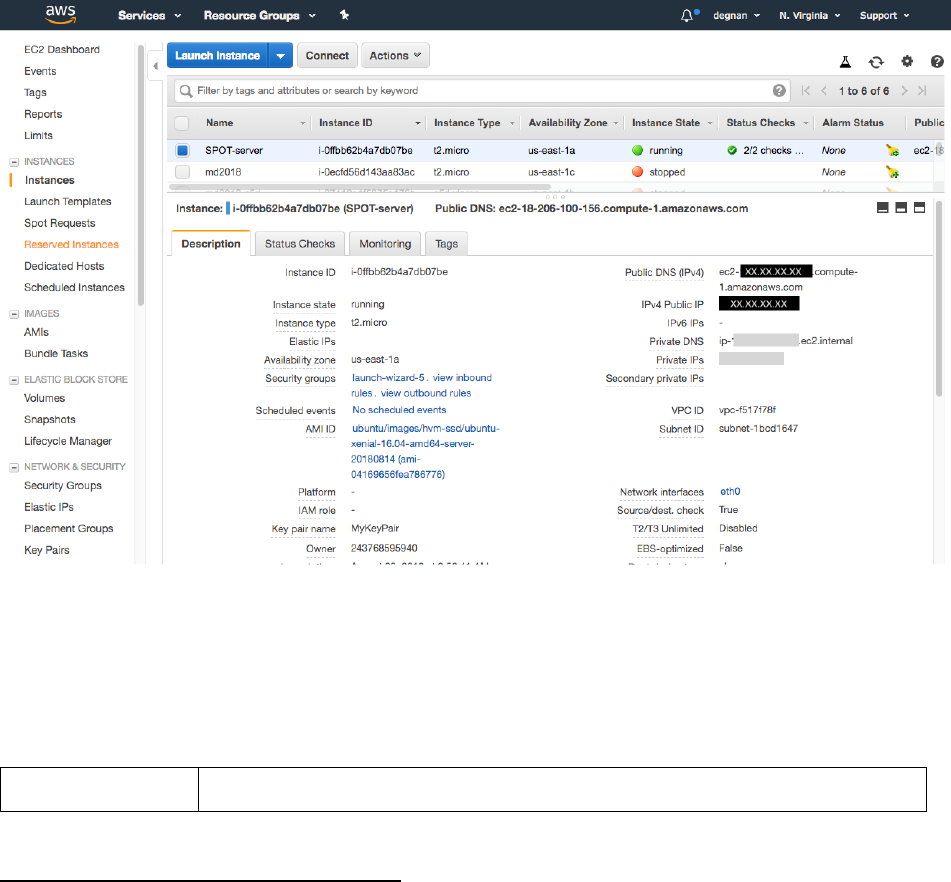Open AMIs in sidebar
951x882 pixels.
tap(36, 332)
